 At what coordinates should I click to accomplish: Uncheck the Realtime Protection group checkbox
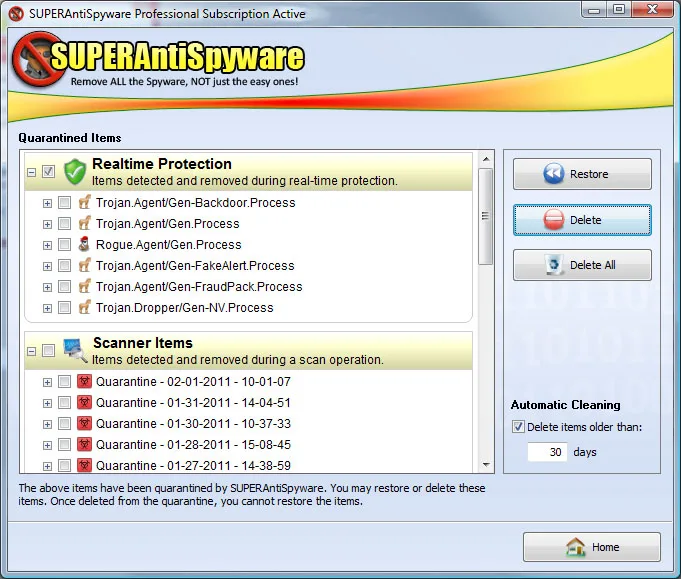point(48,172)
